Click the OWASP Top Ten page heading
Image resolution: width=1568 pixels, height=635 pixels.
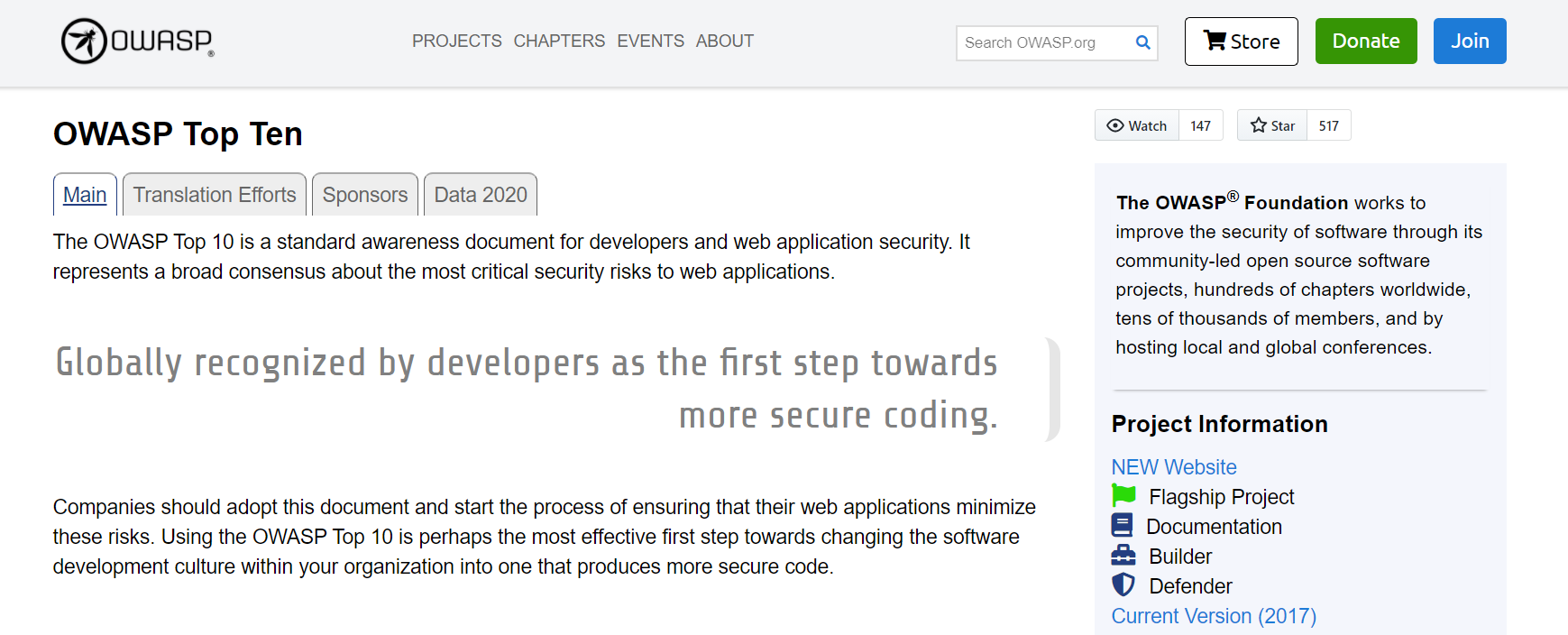click(x=178, y=134)
